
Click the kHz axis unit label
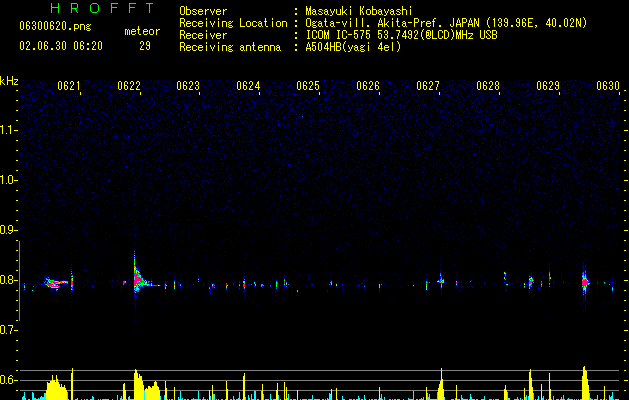tap(9, 81)
